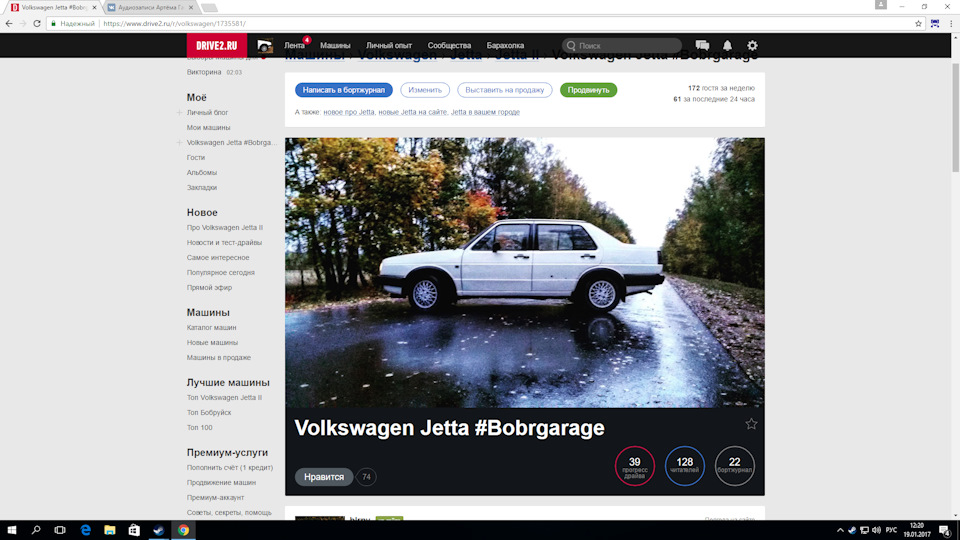Expand plus next to Volkswagen Jetta #Bobrga
Screen dimensions: 960x540
[x=179, y=143]
